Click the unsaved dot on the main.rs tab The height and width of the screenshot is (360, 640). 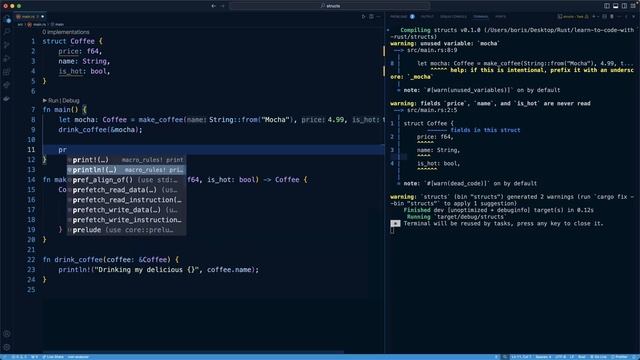pyautogui.click(x=42, y=17)
